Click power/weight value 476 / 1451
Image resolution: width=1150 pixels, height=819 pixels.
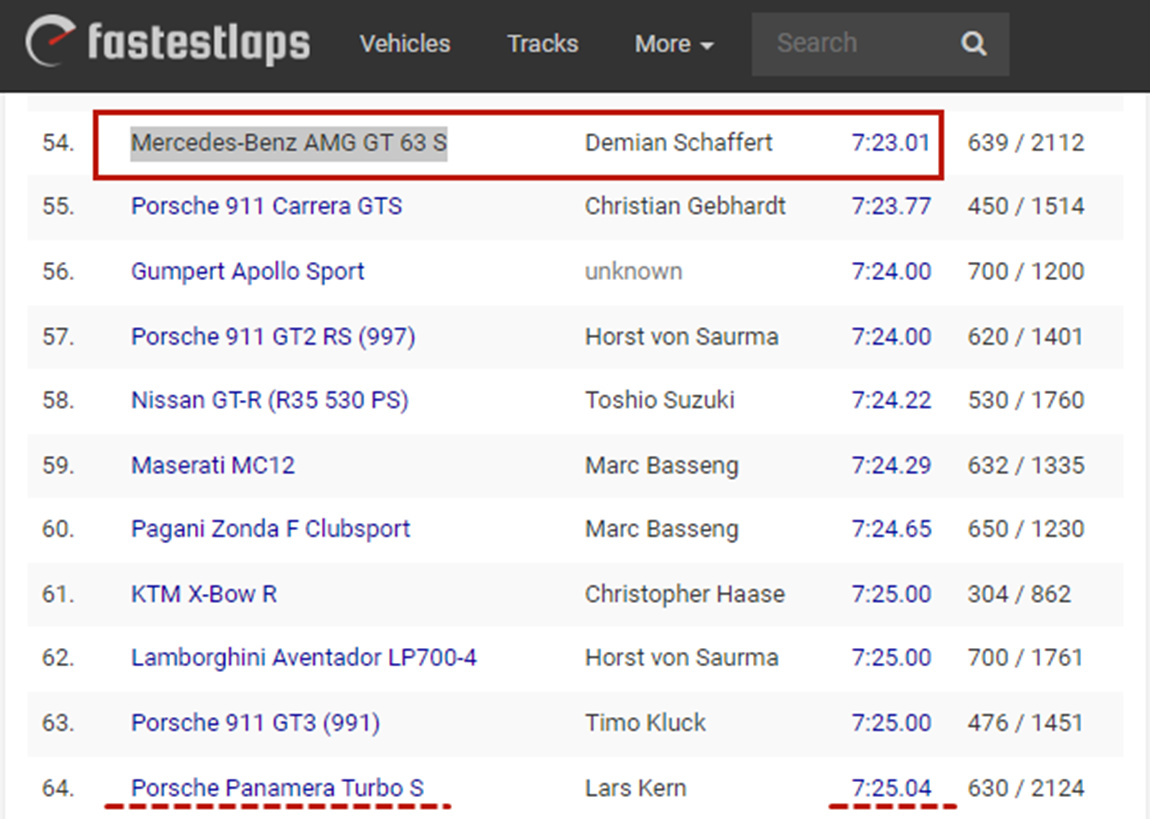click(1025, 723)
